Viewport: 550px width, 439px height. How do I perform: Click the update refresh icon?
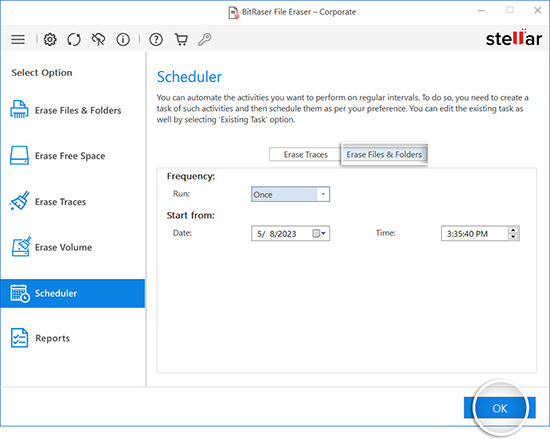point(74,39)
